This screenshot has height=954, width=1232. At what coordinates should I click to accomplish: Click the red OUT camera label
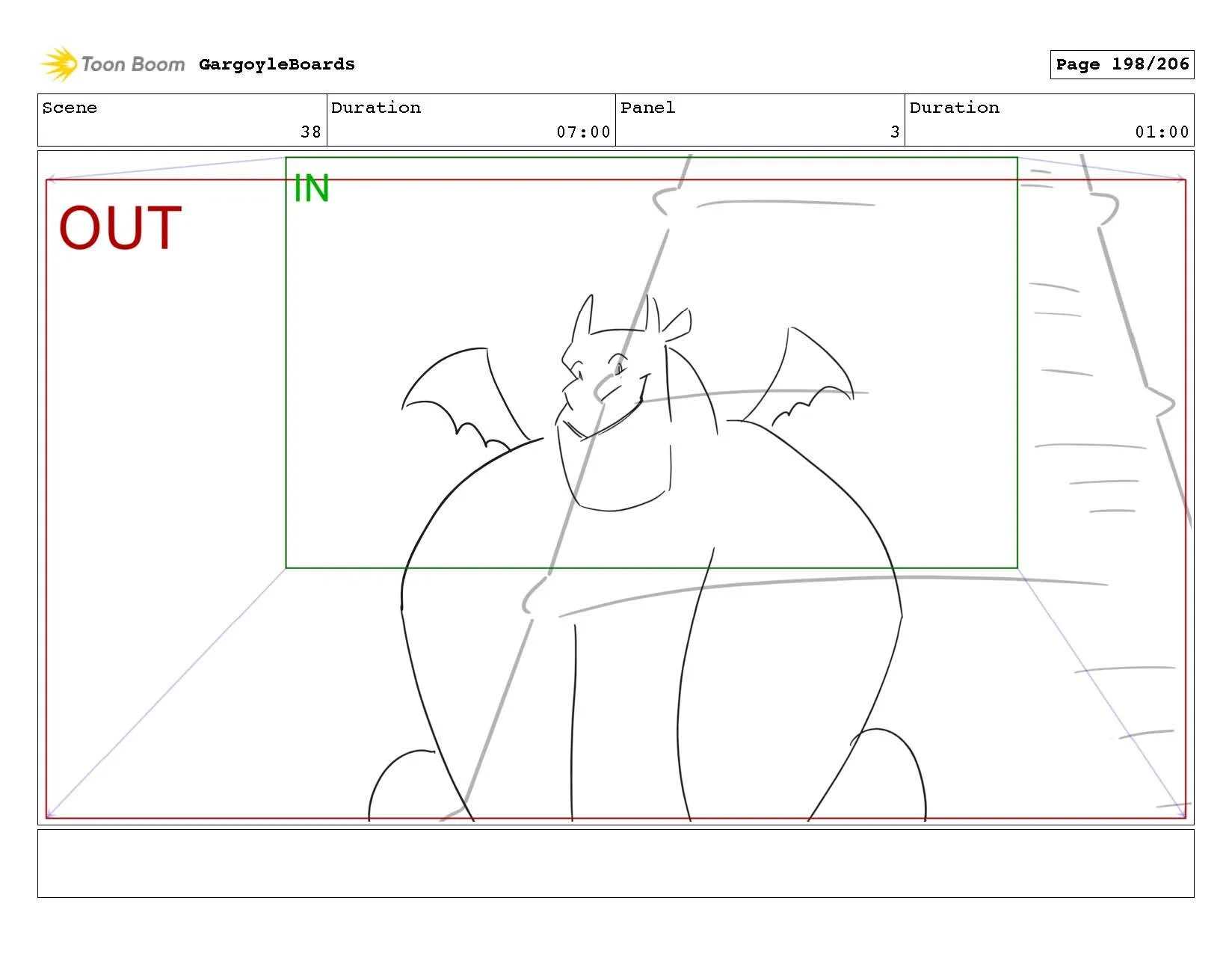pyautogui.click(x=120, y=228)
